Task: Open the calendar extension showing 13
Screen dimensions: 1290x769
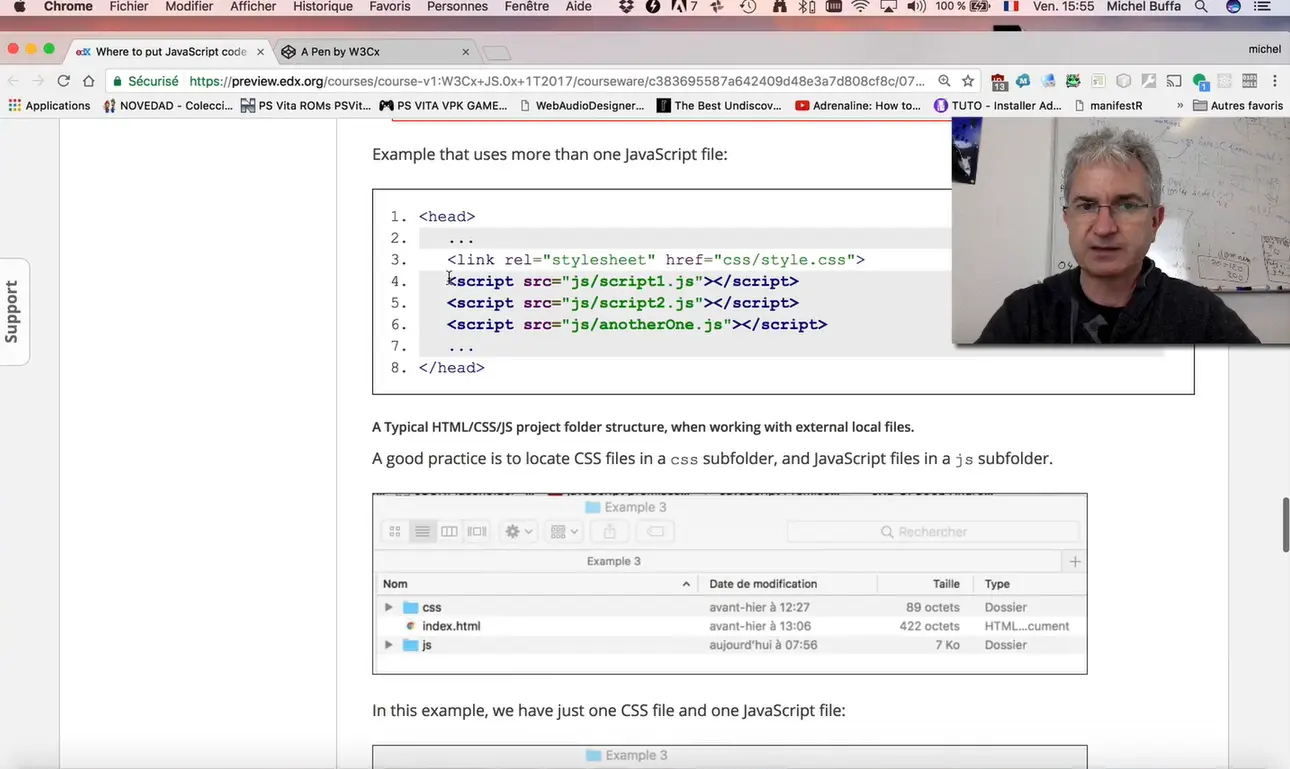Action: (x=998, y=81)
